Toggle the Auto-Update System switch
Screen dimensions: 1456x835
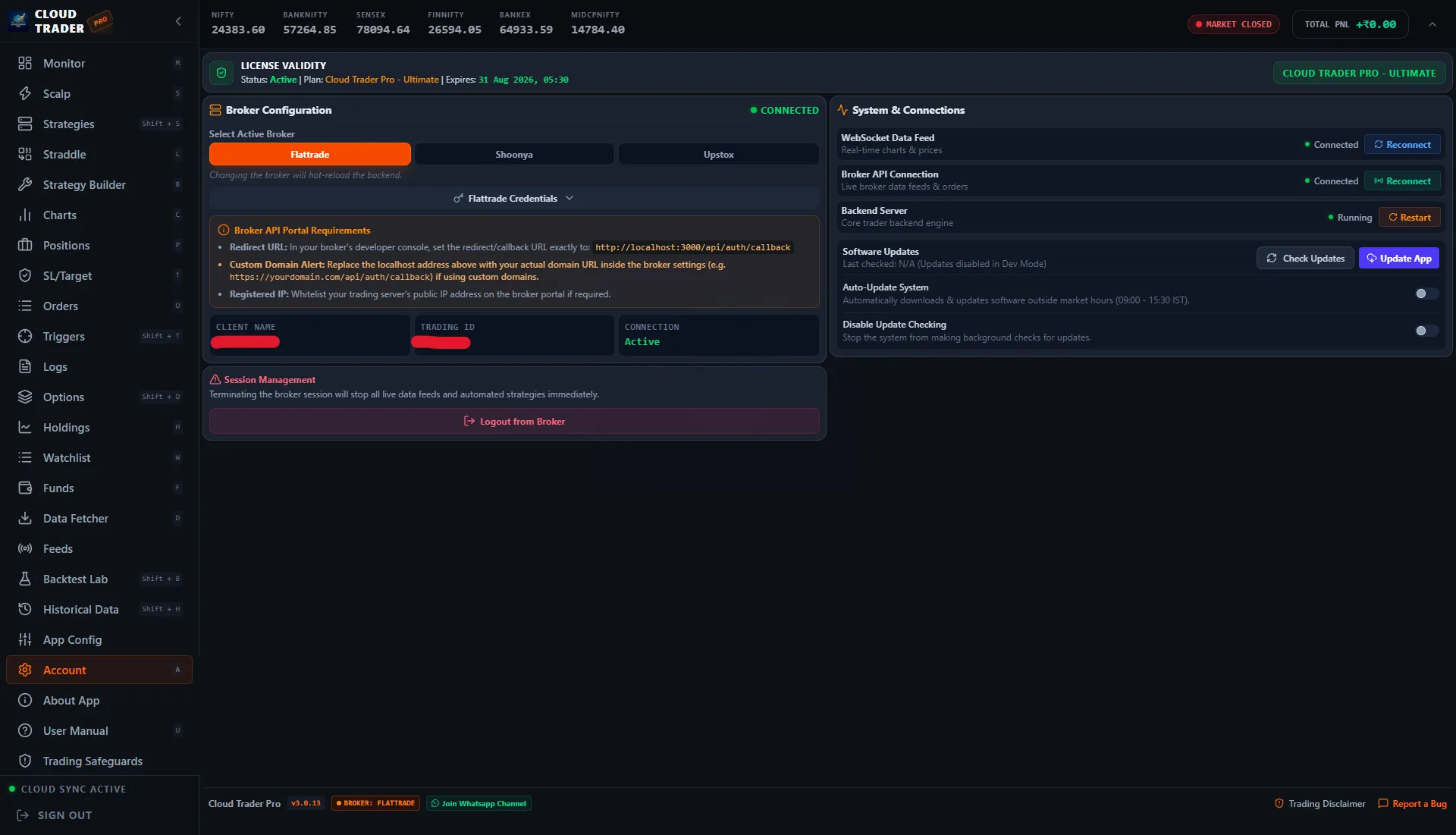[x=1426, y=294]
